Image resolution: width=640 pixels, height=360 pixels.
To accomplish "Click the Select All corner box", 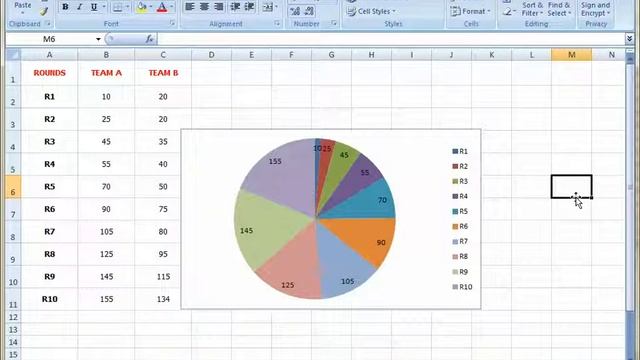I will point(13,55).
